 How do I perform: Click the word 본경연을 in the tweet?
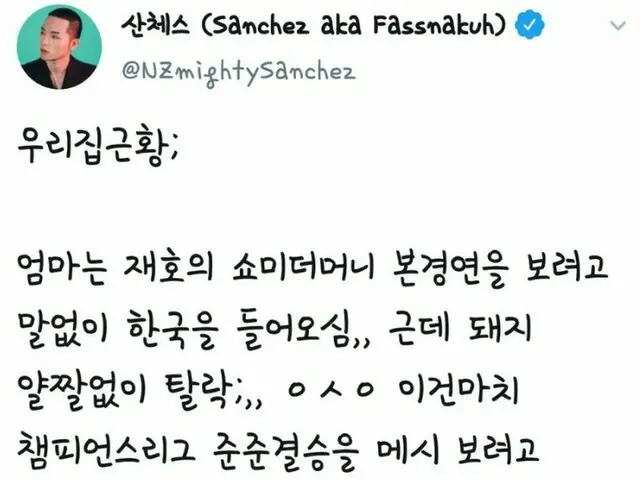pyautogui.click(x=451, y=269)
